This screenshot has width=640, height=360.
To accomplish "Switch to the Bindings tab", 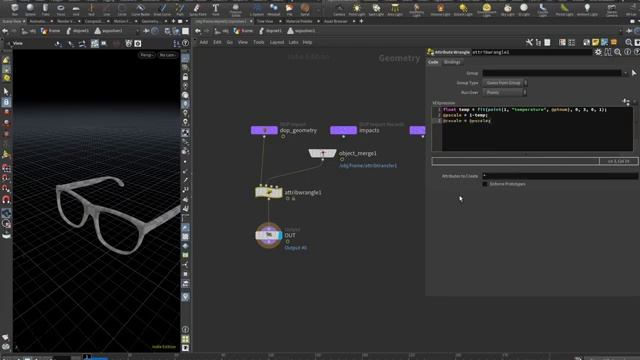I will click(x=452, y=62).
